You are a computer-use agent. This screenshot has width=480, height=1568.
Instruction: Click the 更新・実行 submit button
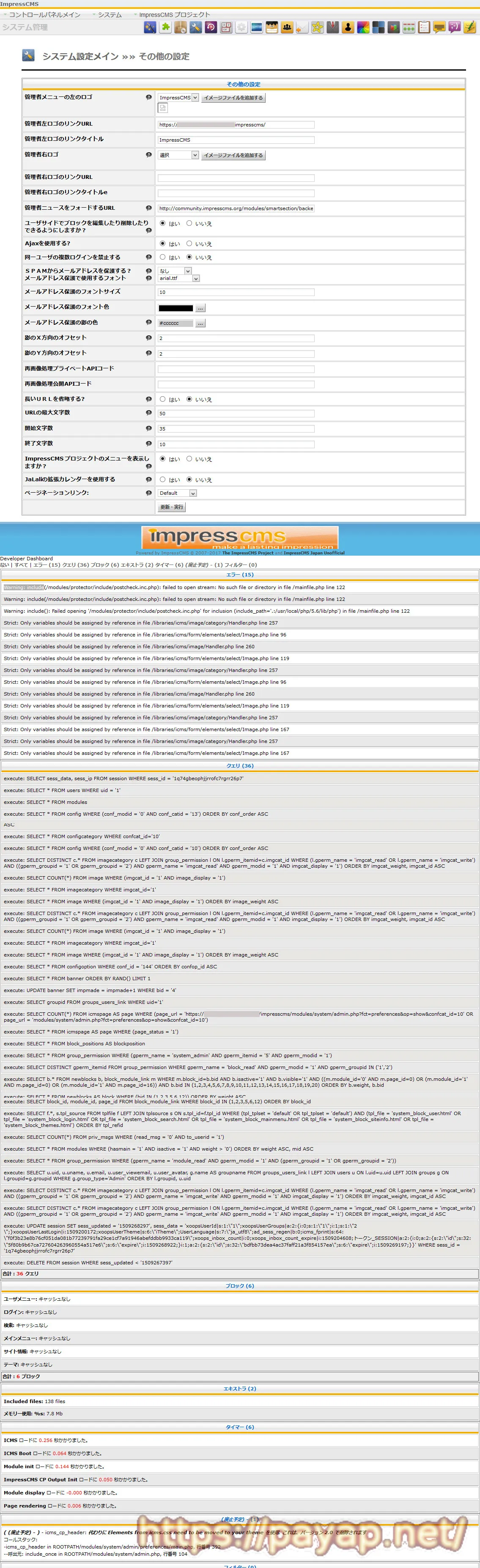point(172,507)
